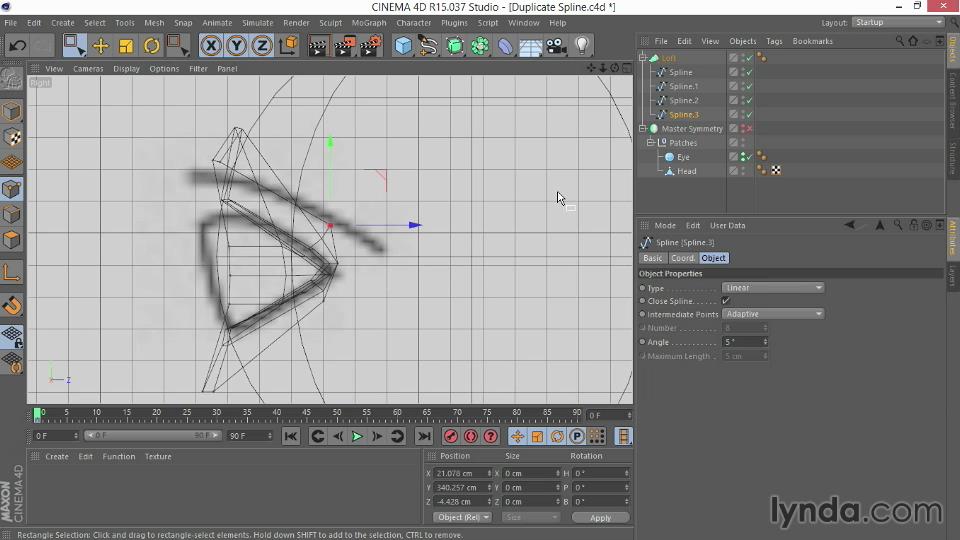Click the Autokeying button

[471, 437]
